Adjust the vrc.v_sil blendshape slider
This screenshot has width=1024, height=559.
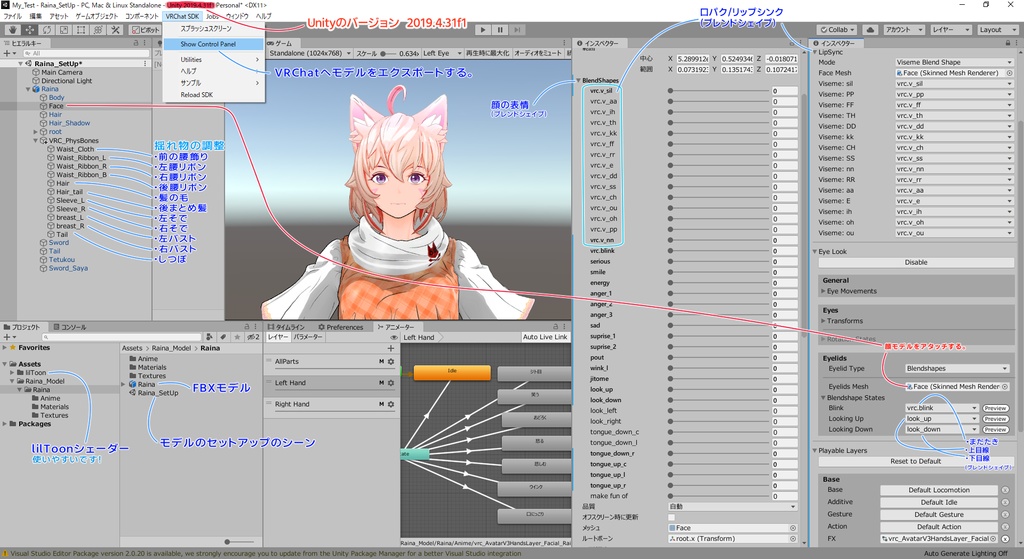coord(718,91)
